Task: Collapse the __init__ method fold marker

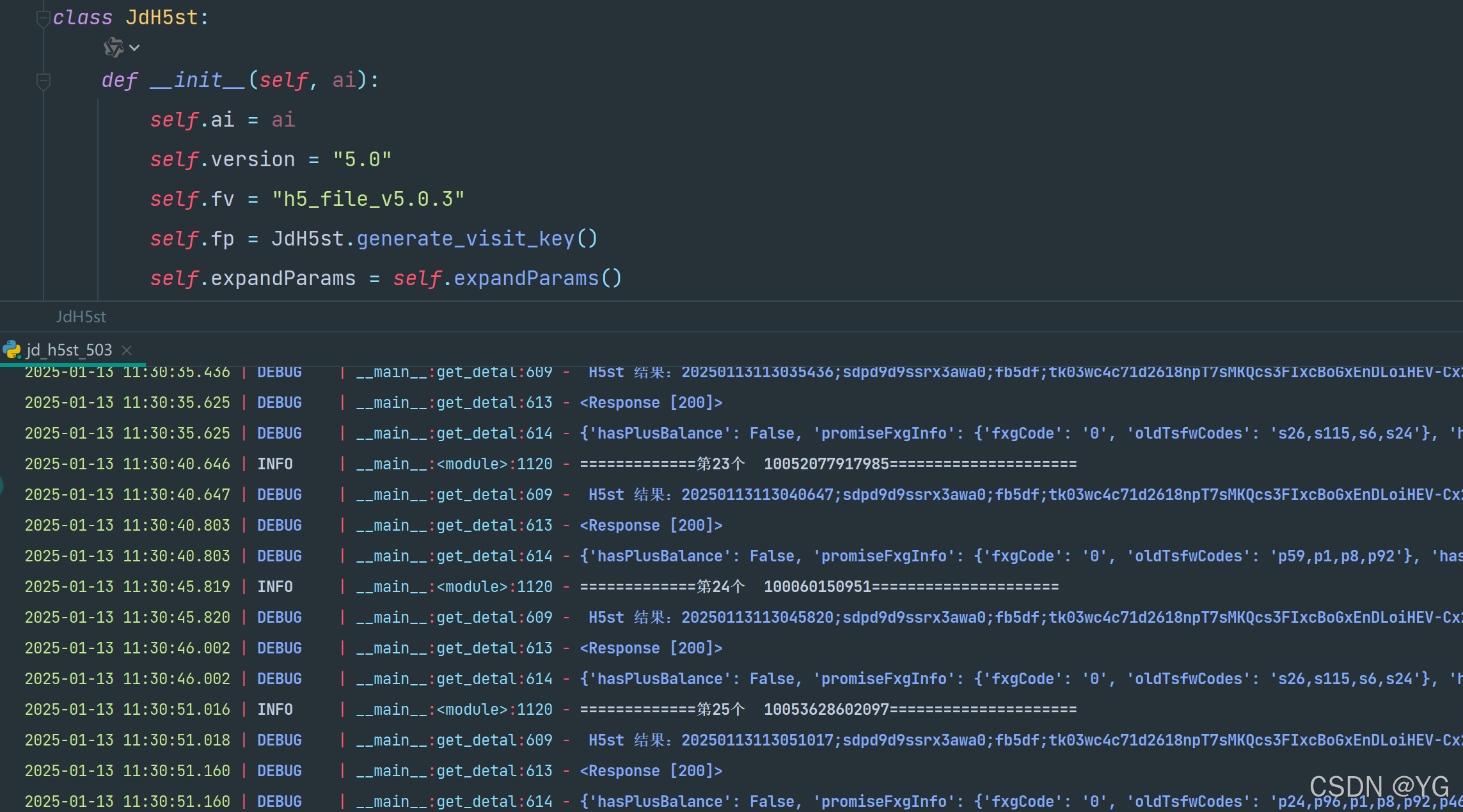Action: [43, 81]
